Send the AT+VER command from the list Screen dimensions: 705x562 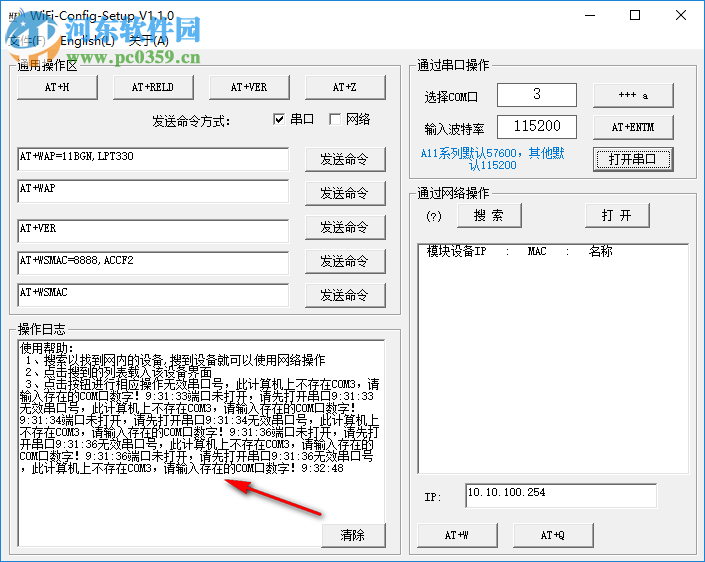coord(345,227)
